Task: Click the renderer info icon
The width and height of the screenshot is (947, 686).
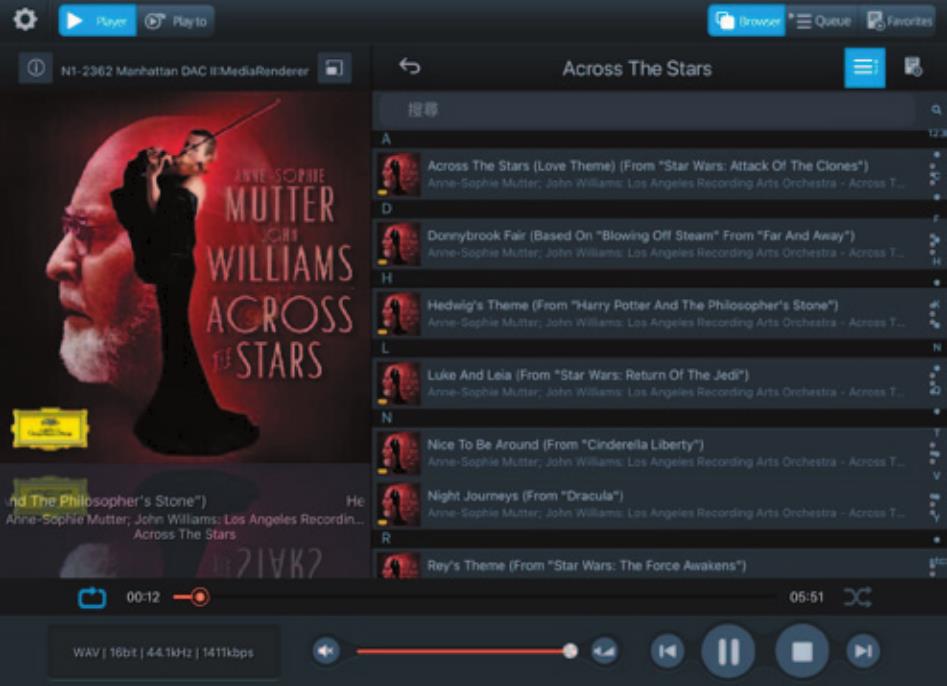Action: [35, 68]
